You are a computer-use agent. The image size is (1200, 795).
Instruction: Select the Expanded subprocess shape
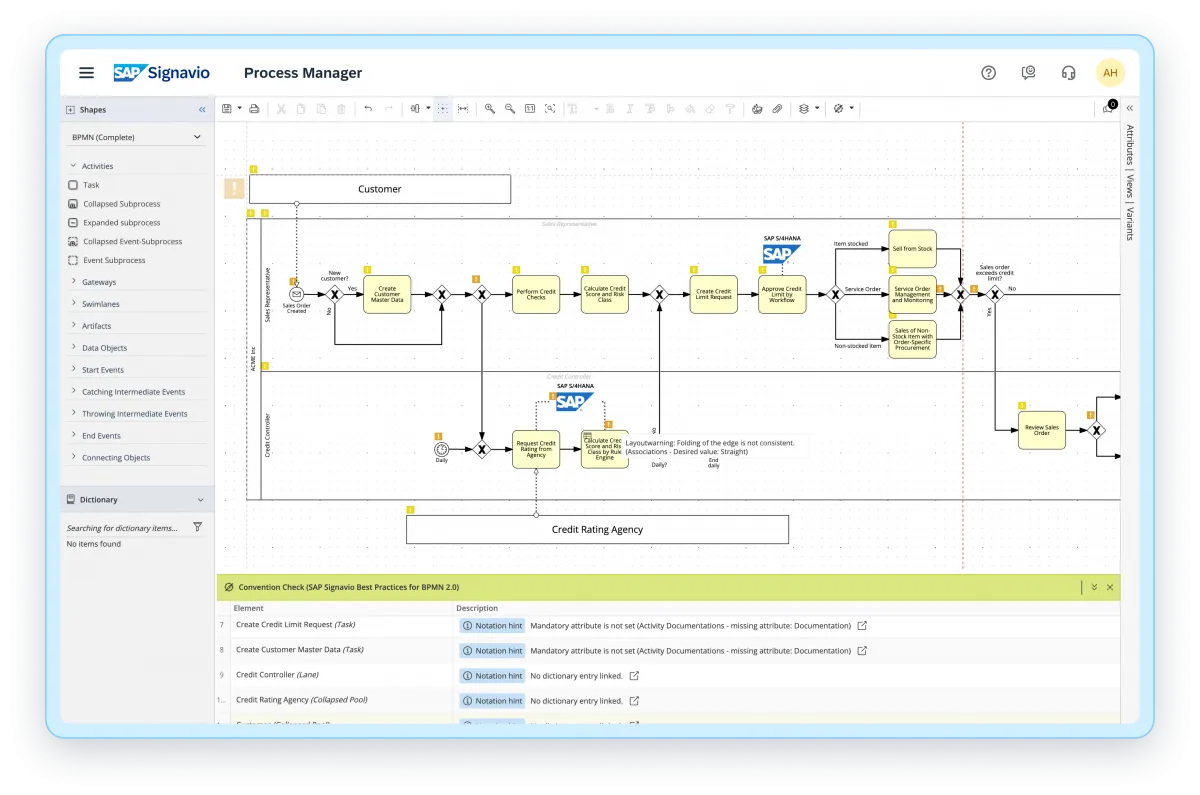click(114, 223)
